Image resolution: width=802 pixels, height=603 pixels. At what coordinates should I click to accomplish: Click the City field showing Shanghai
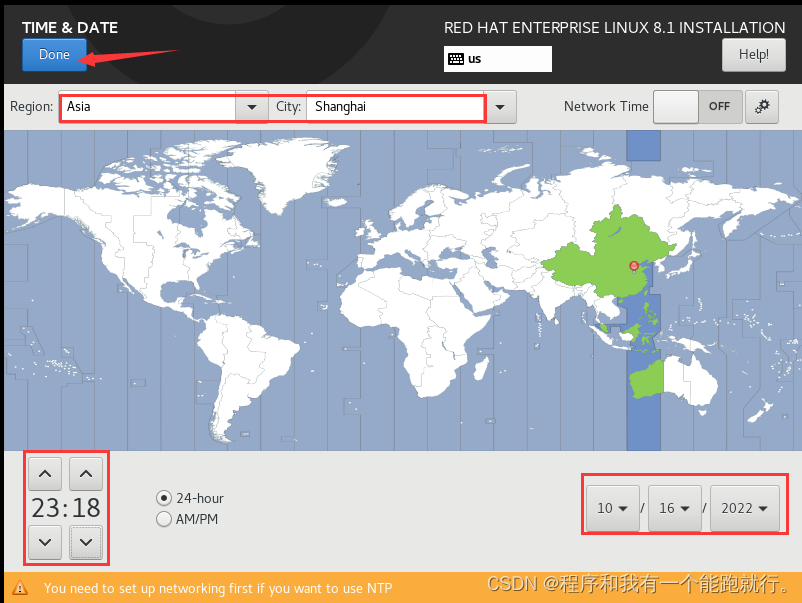[395, 107]
